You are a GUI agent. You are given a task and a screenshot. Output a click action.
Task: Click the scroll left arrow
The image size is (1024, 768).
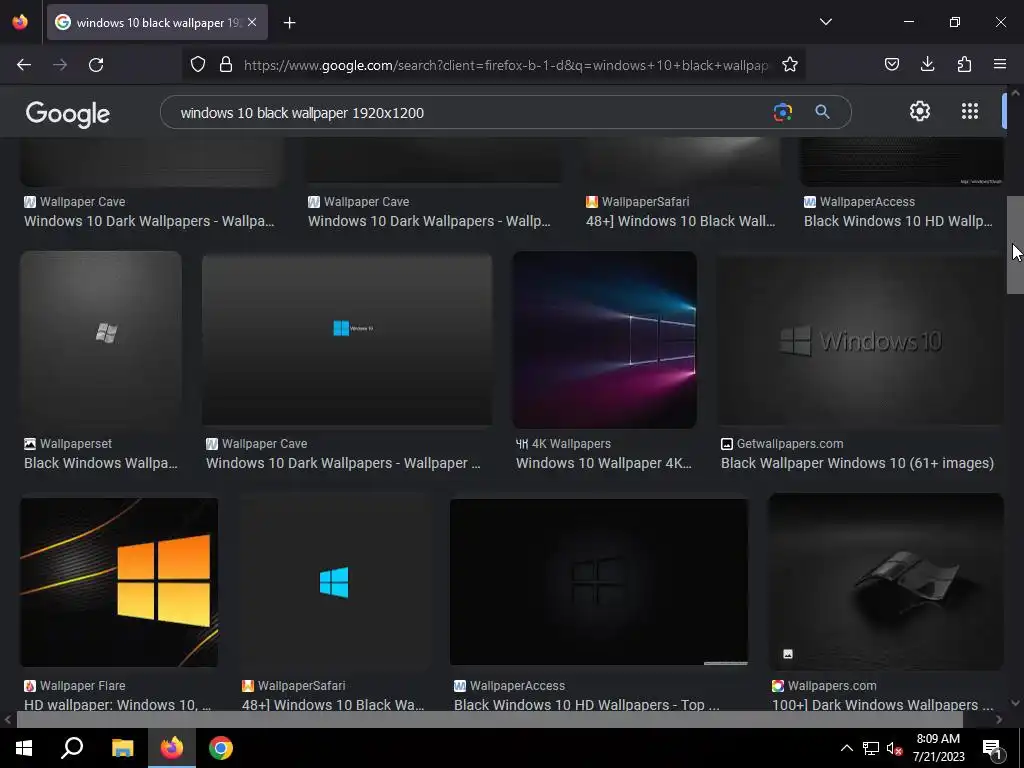coord(8,719)
